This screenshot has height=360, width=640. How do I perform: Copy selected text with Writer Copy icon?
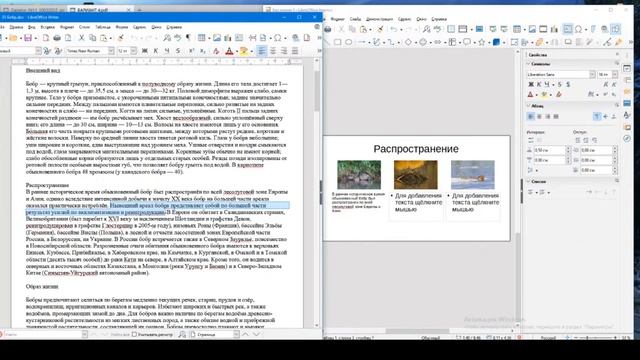click(x=93, y=38)
